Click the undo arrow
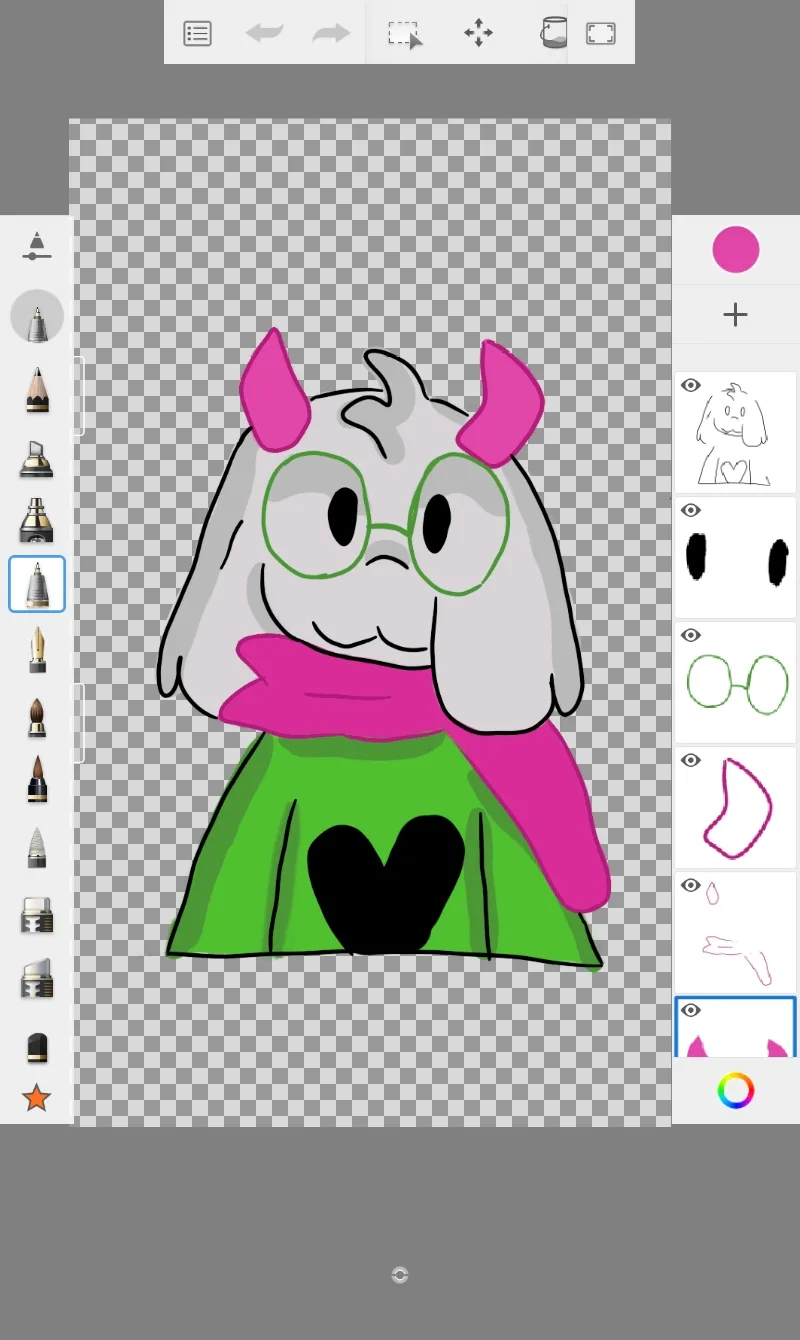 [x=265, y=33]
